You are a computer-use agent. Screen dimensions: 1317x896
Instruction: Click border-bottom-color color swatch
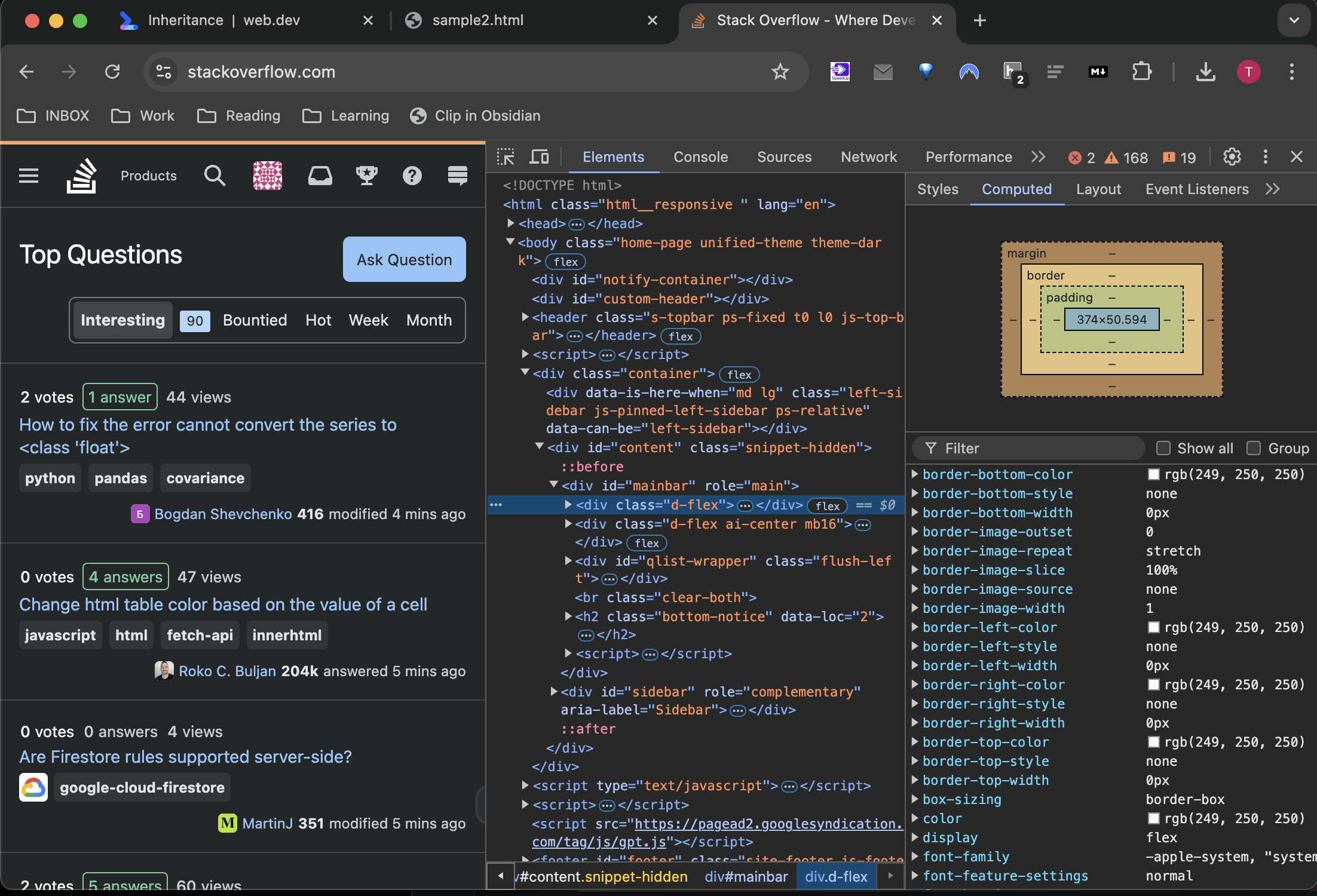click(1153, 474)
